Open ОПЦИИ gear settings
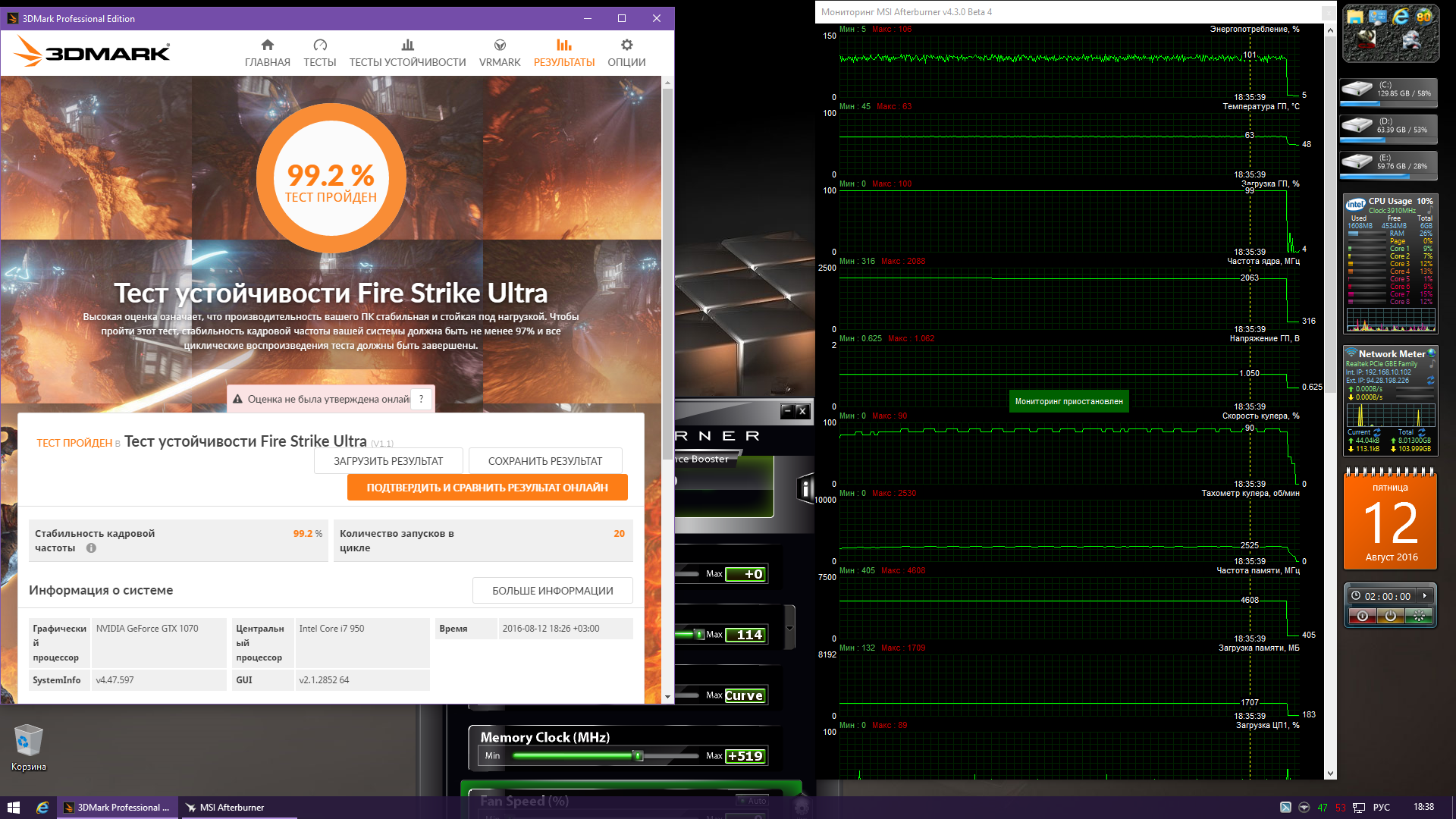 pyautogui.click(x=626, y=45)
